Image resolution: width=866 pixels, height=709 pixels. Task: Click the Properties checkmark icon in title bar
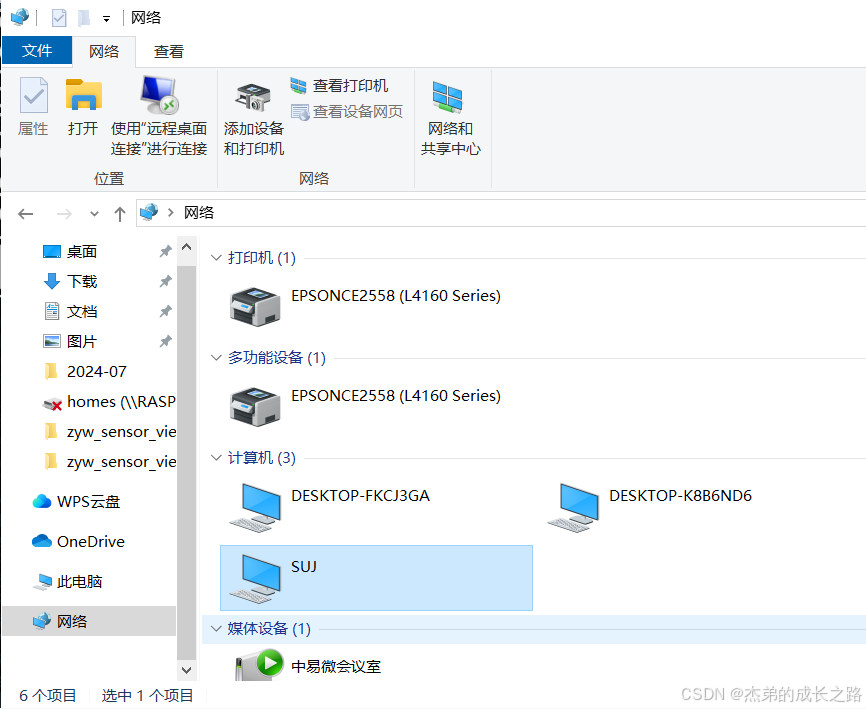click(59, 18)
